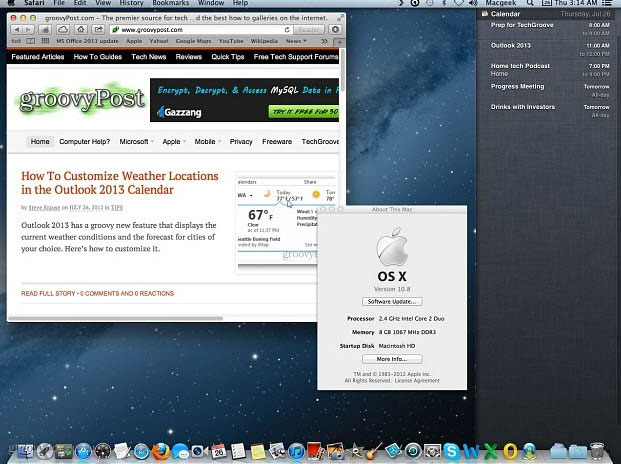
Task: Click the READ FULL STORY link
Action: pos(48,293)
